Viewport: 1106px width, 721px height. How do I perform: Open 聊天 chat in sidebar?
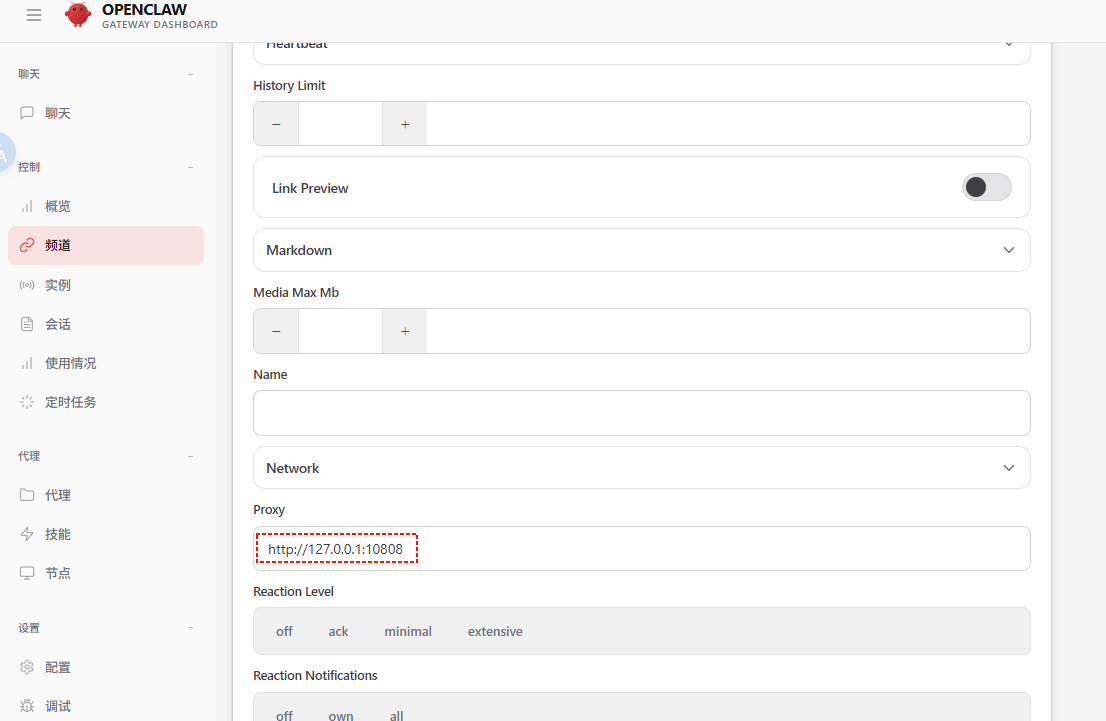58,113
